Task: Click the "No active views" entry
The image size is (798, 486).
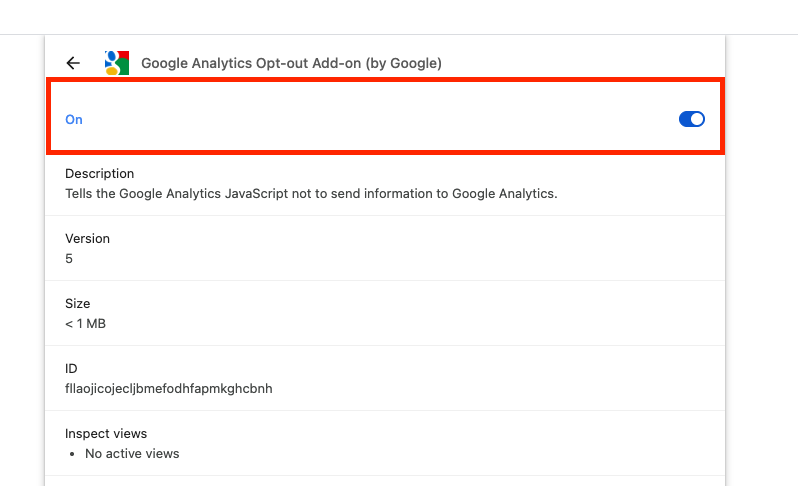Action: [132, 453]
